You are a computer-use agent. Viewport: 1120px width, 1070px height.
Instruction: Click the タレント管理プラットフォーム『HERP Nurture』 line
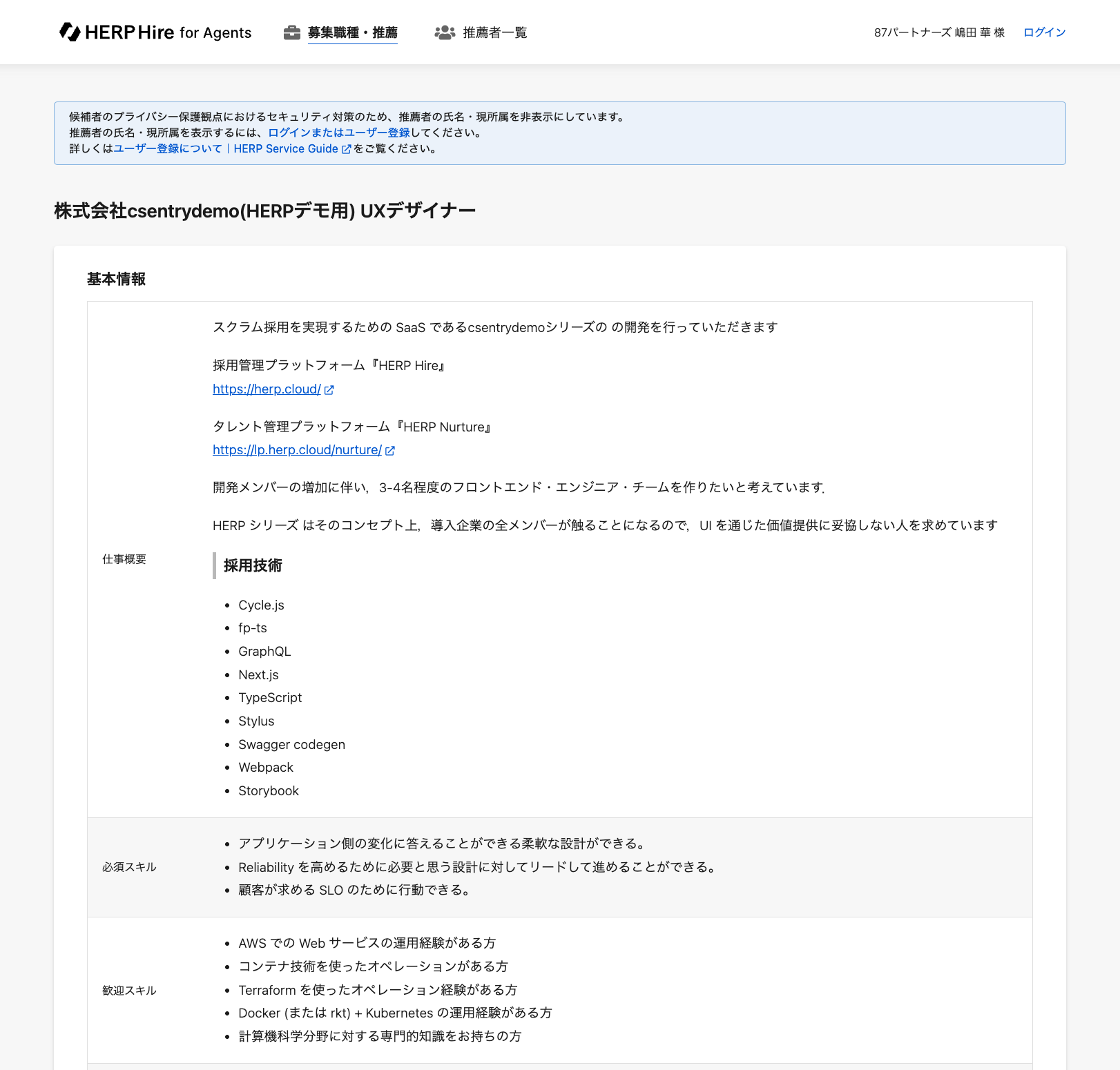[x=353, y=427]
